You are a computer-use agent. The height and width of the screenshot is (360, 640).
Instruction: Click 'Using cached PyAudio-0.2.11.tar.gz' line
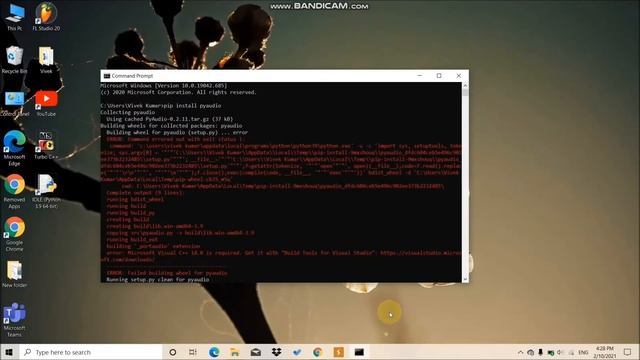coord(169,119)
